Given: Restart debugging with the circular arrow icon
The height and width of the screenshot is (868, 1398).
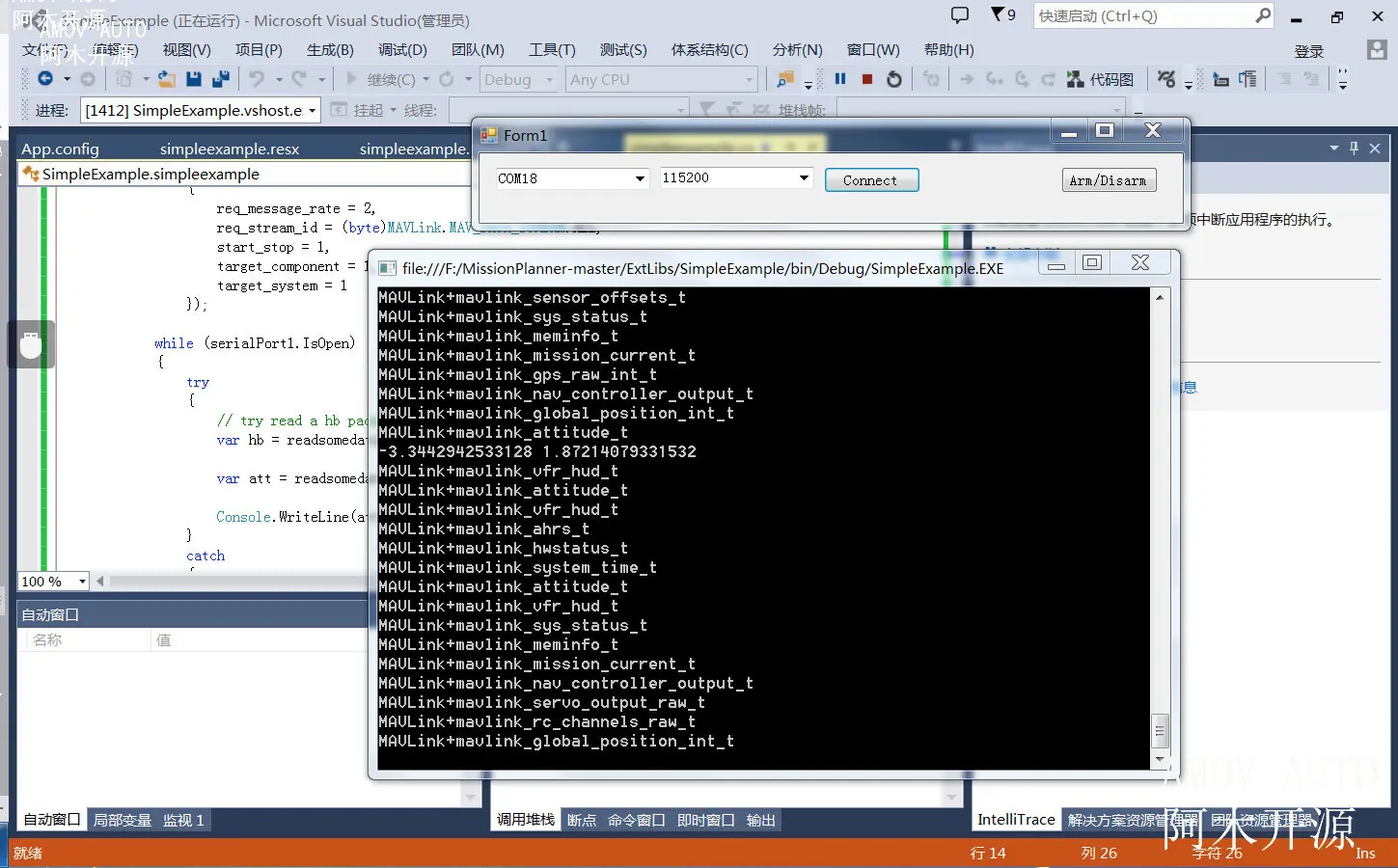Looking at the screenshot, I should (x=894, y=79).
